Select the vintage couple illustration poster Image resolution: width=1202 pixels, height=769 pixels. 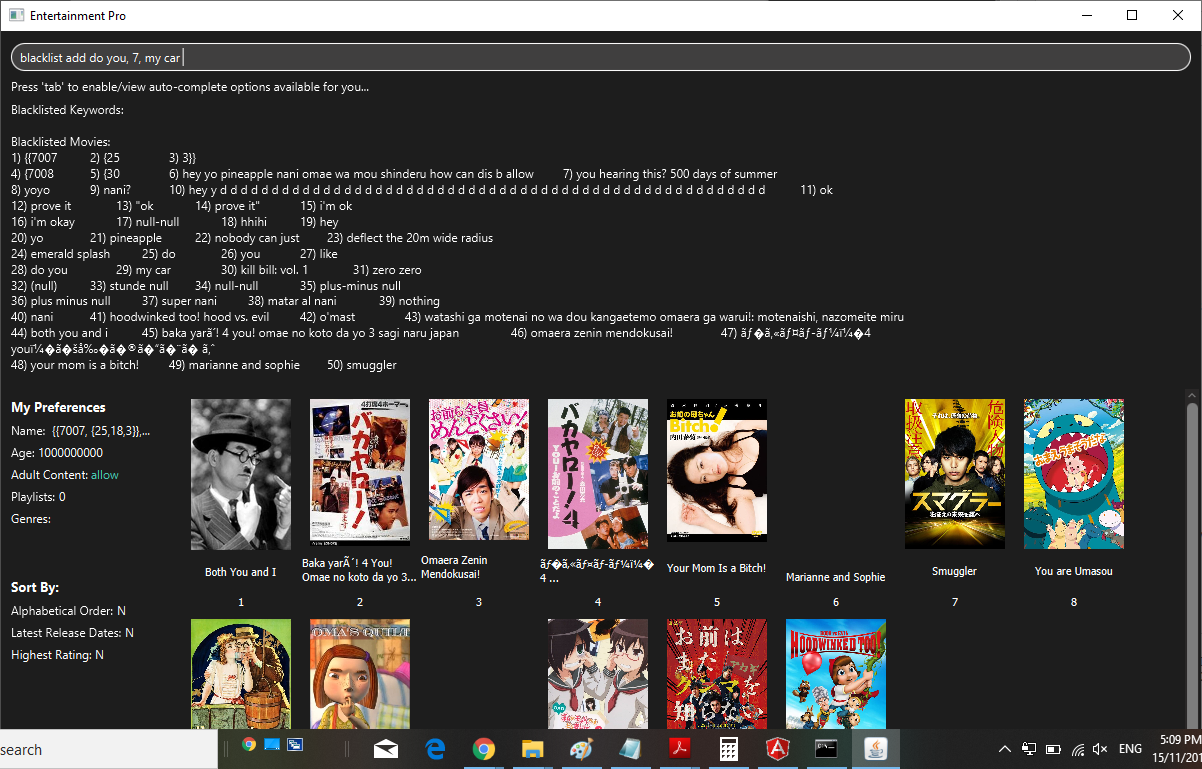pyautogui.click(x=241, y=674)
